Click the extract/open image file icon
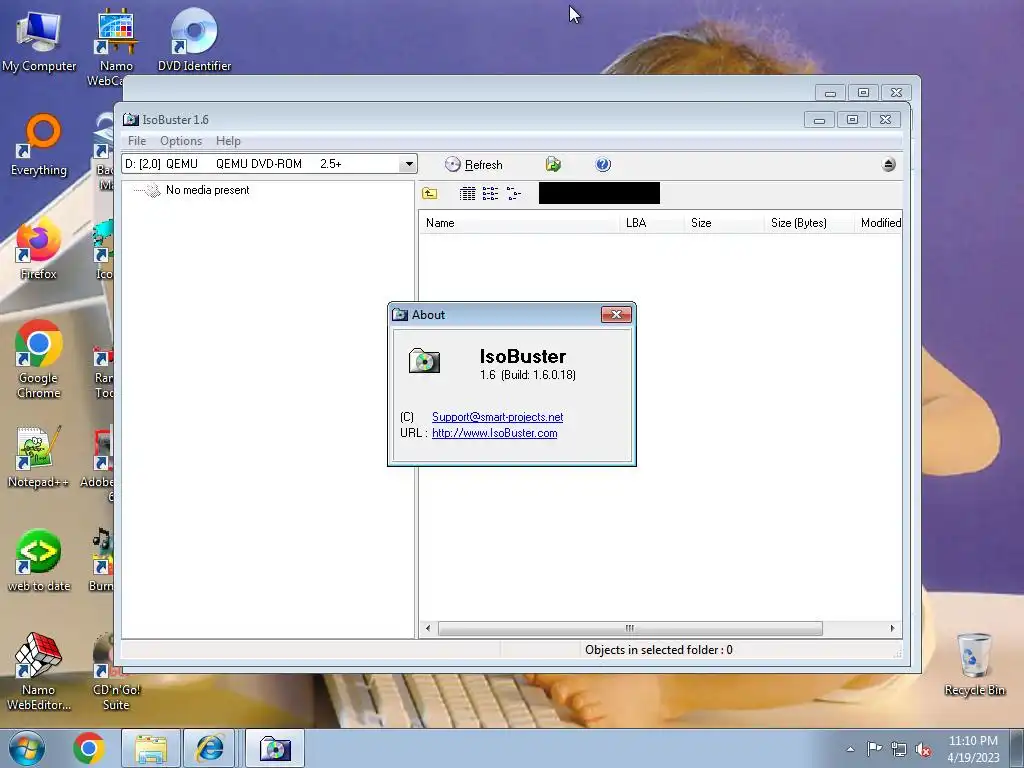 [553, 165]
